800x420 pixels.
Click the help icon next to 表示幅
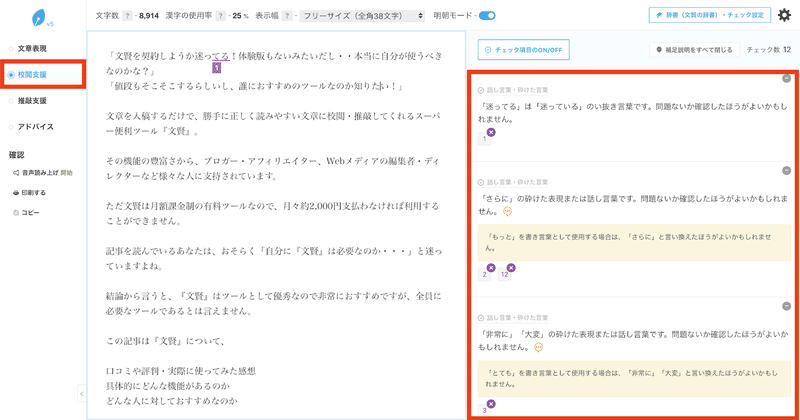click(x=287, y=16)
